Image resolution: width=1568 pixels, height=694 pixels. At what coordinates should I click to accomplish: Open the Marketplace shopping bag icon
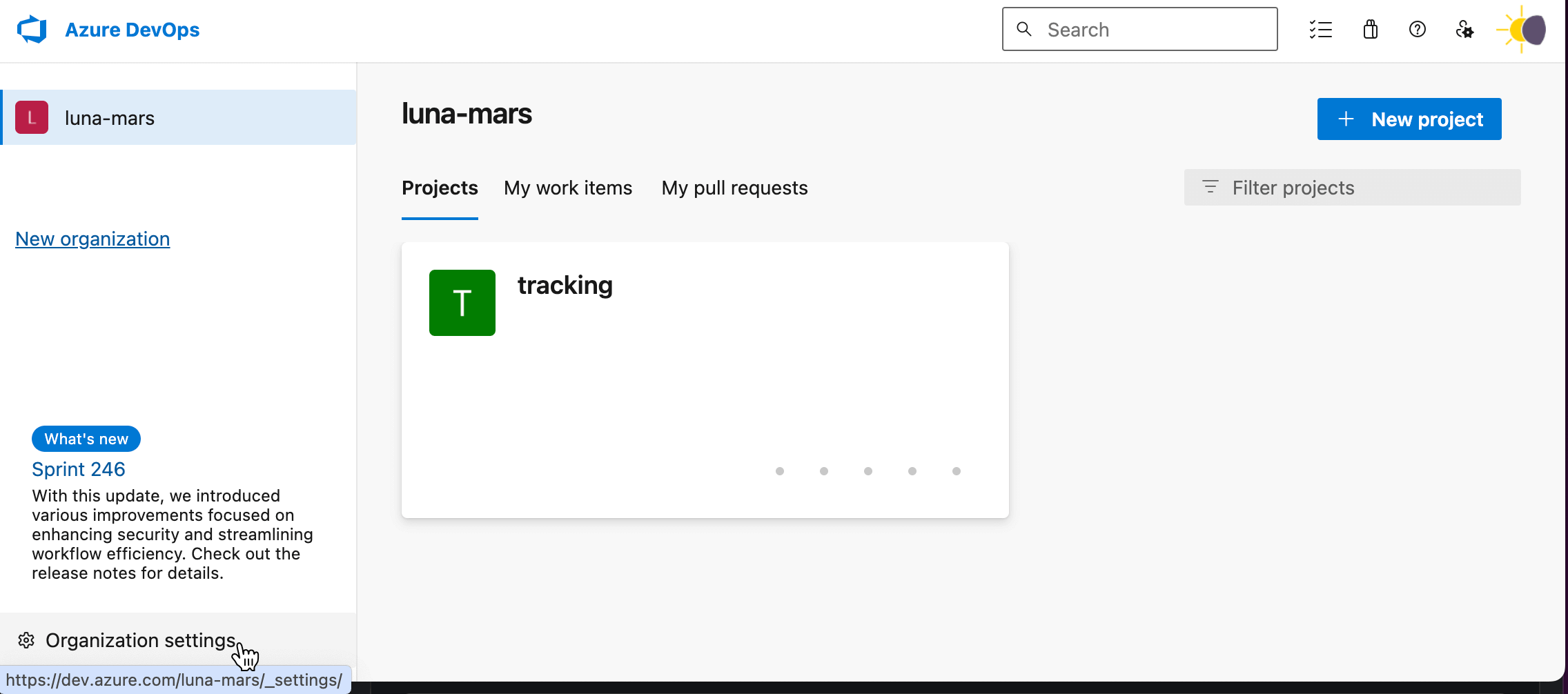tap(1370, 30)
